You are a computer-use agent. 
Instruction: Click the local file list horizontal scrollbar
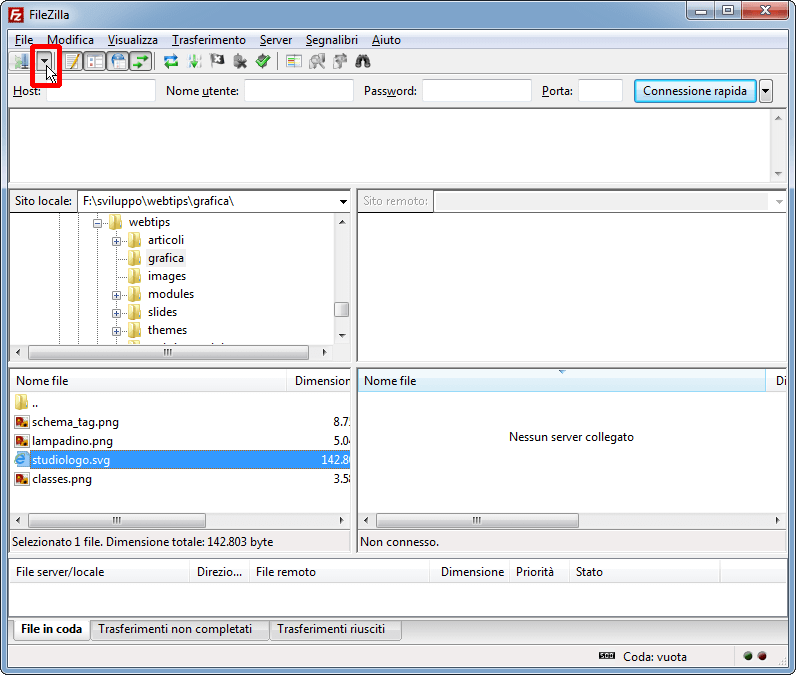(x=115, y=520)
